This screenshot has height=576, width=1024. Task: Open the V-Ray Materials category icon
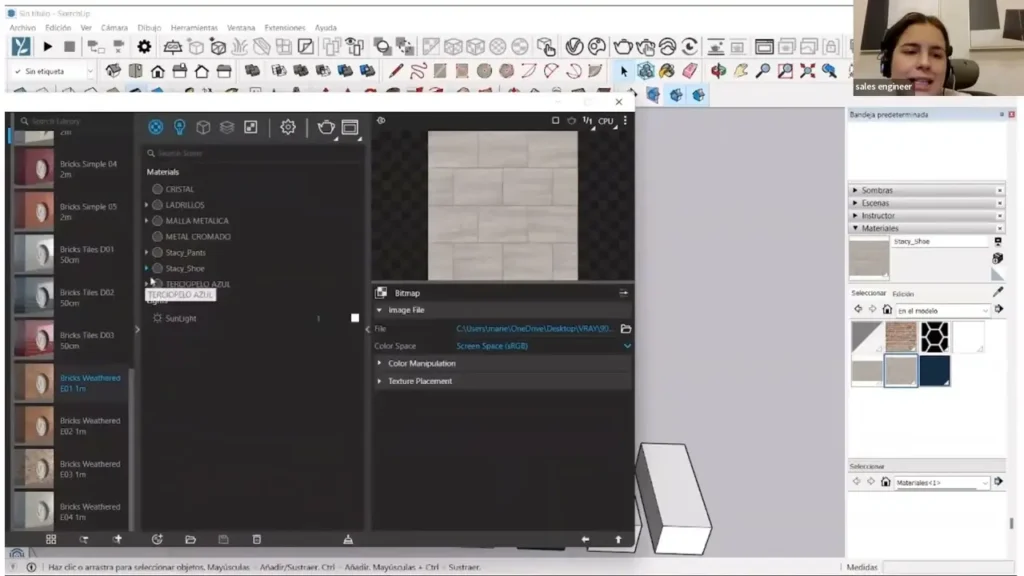pyautogui.click(x=156, y=127)
